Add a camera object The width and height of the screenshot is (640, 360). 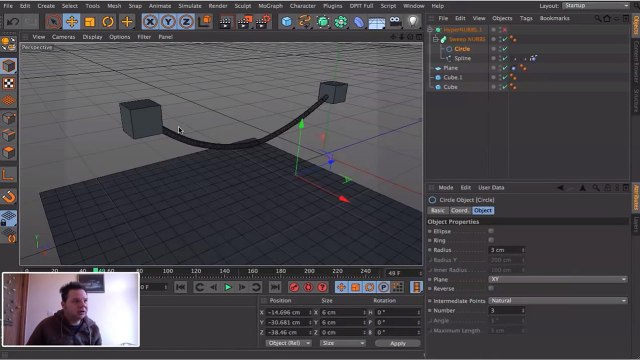pos(395,22)
